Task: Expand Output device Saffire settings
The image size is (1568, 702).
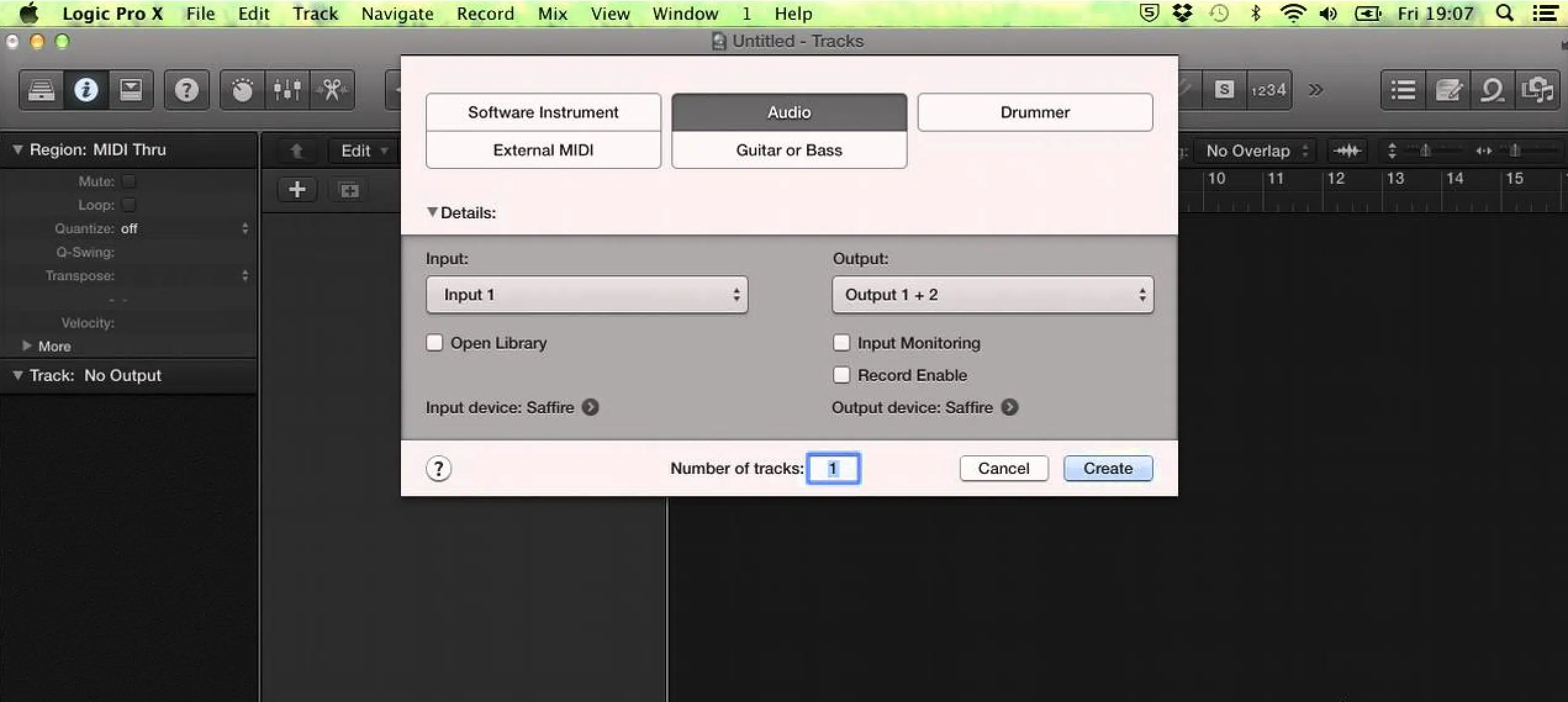Action: click(x=1011, y=407)
